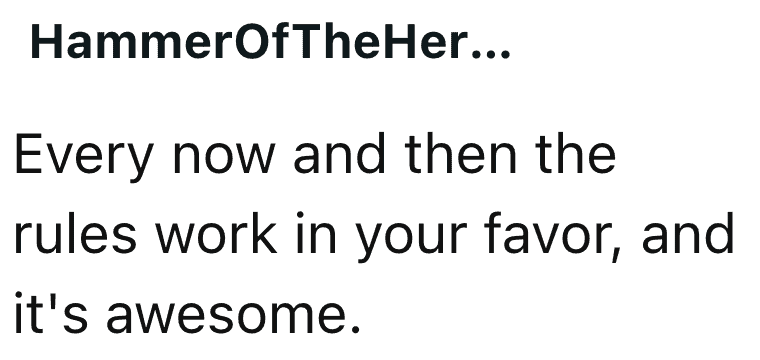Click the "Hammer" part of the username
Screen dimensions: 760x360
click(132, 42)
